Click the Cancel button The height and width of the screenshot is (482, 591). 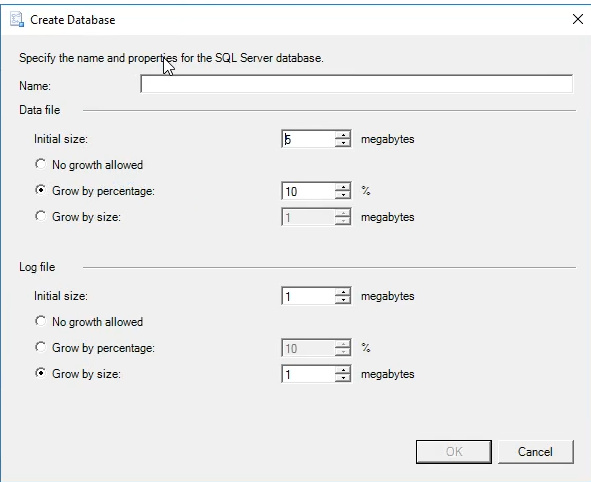[536, 451]
